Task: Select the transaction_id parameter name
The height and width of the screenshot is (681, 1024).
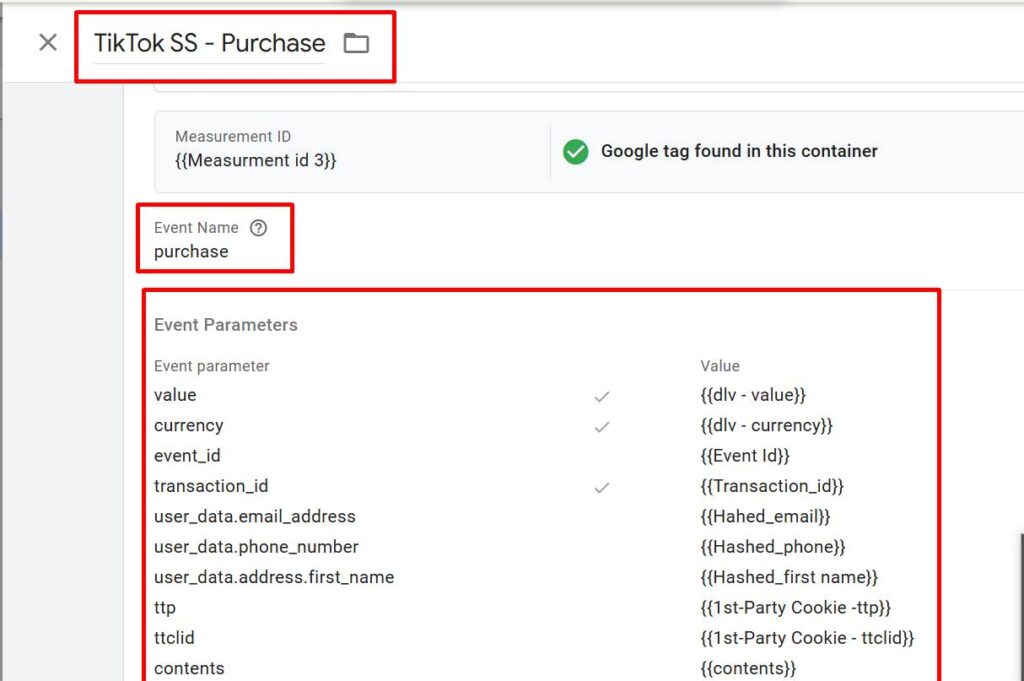Action: [x=211, y=486]
